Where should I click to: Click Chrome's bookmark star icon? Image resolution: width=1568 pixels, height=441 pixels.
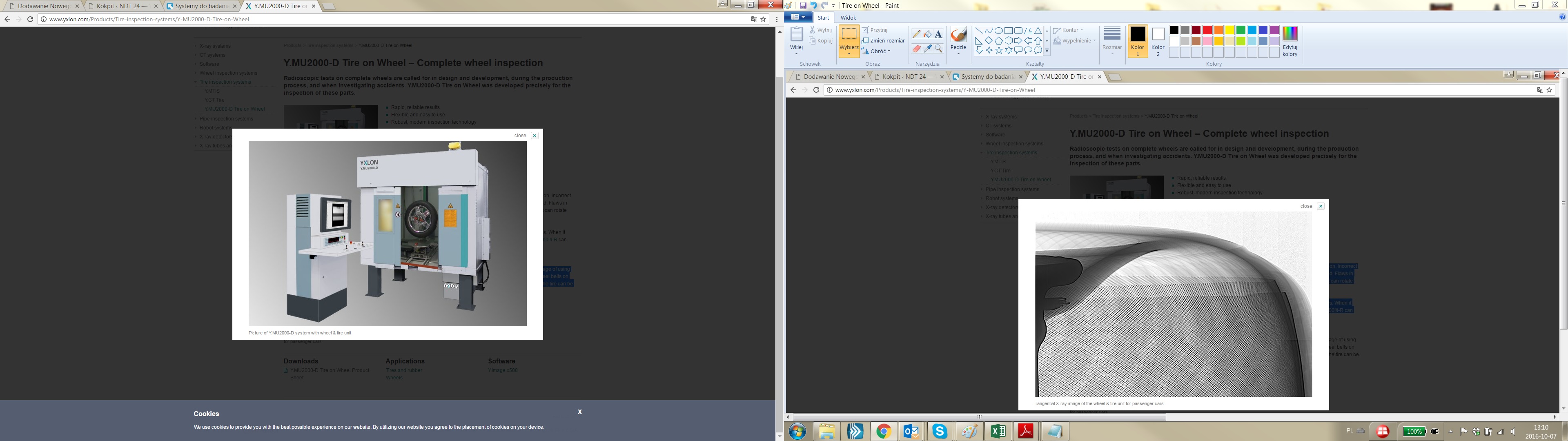point(763,20)
